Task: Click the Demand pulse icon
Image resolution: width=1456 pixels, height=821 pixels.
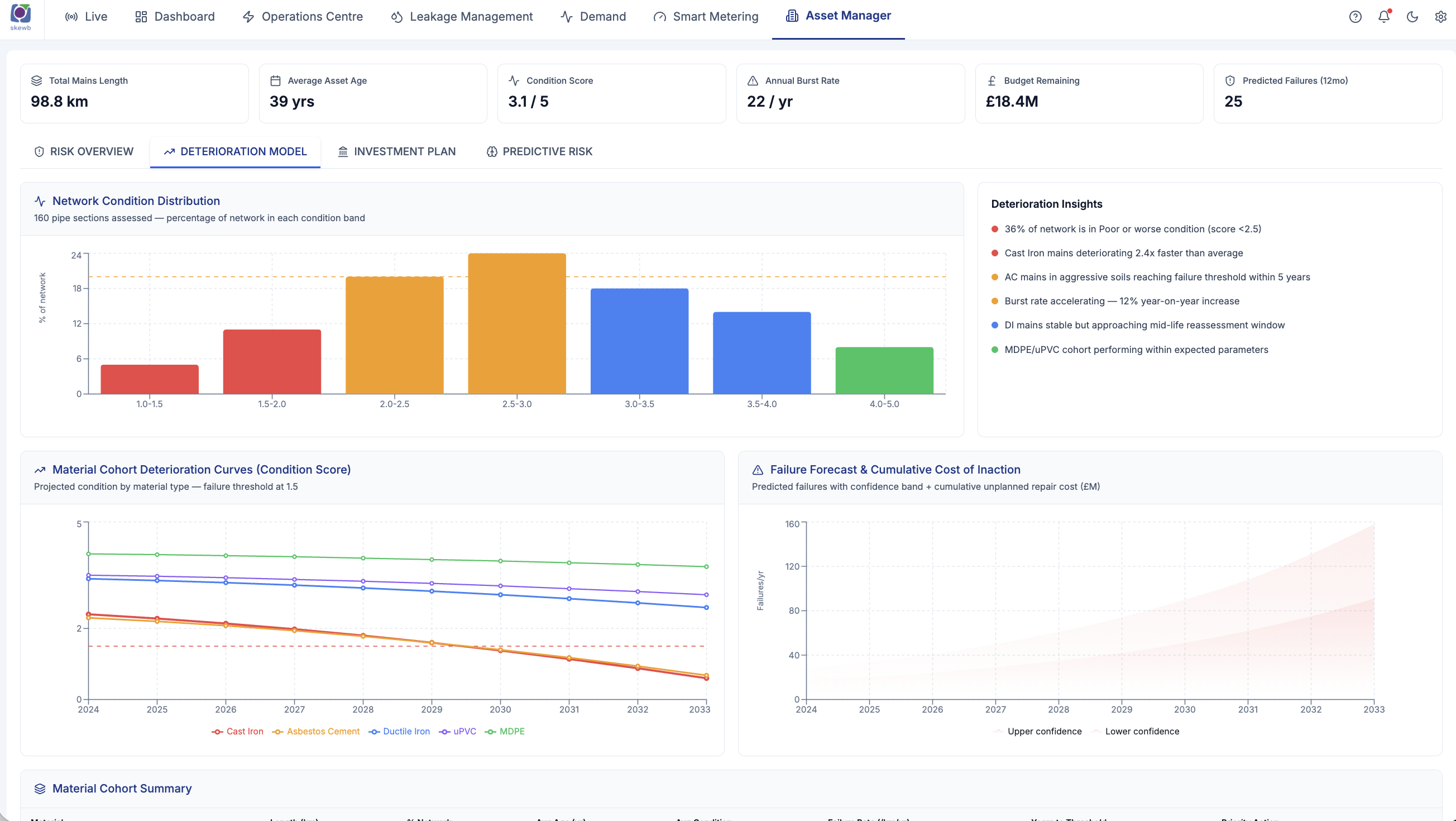Action: tap(567, 17)
